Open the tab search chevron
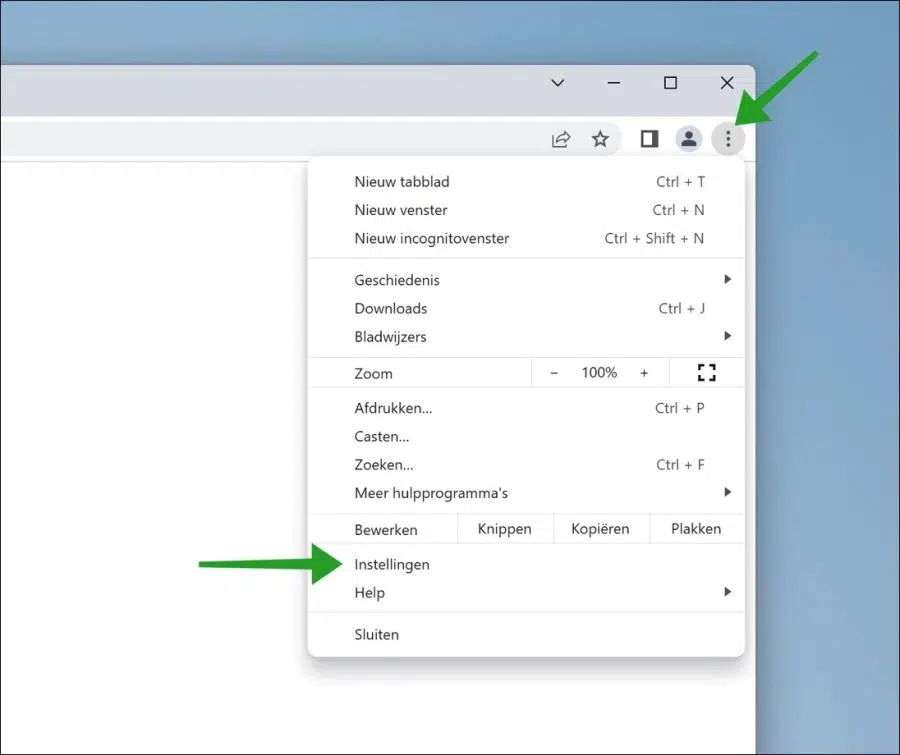Viewport: 900px width, 755px height. coord(557,83)
